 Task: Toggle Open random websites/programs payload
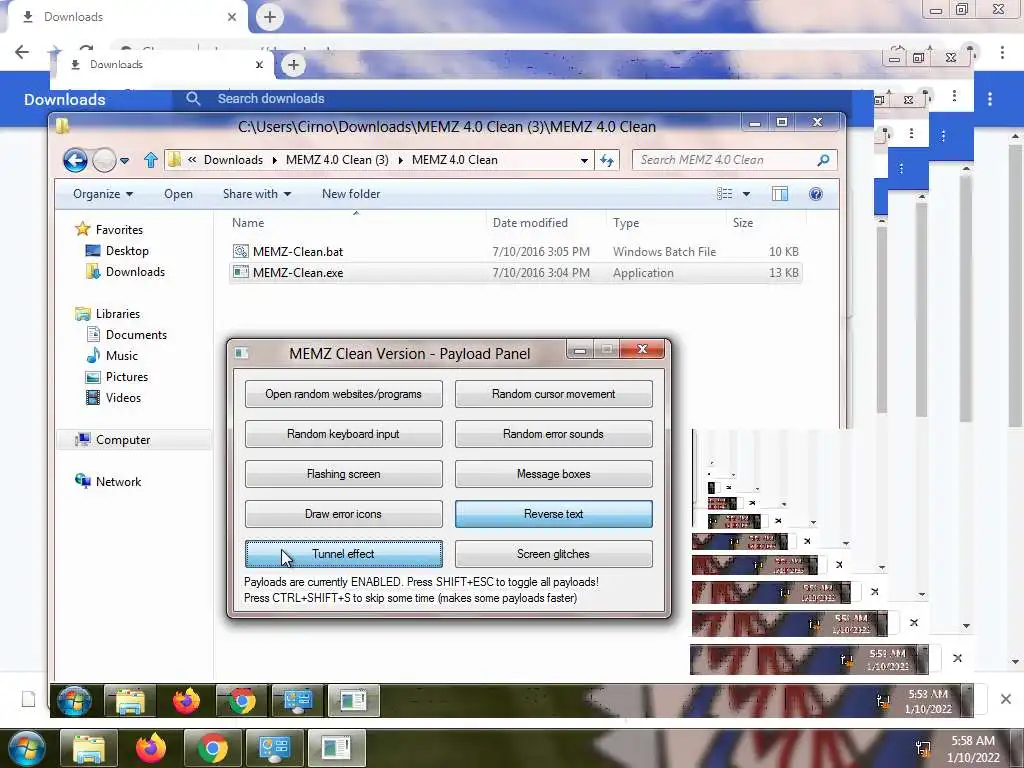(344, 394)
